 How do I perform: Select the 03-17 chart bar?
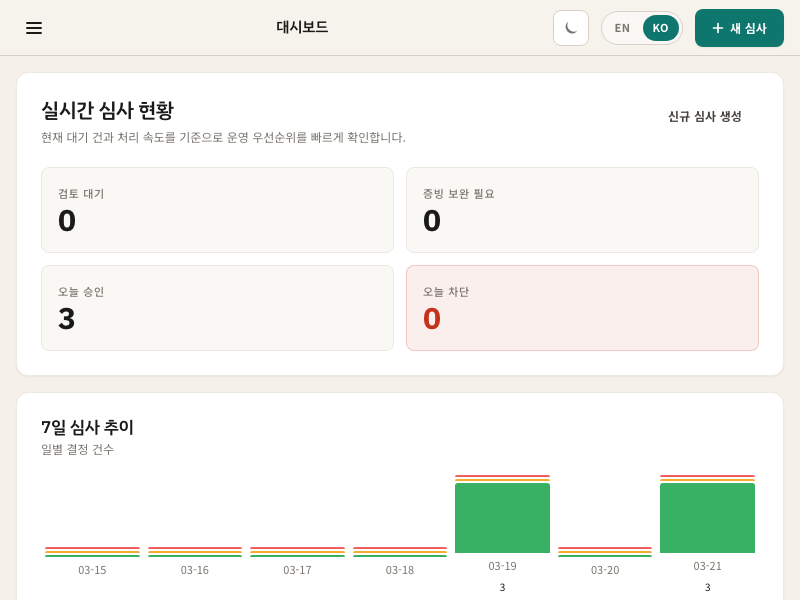297,550
